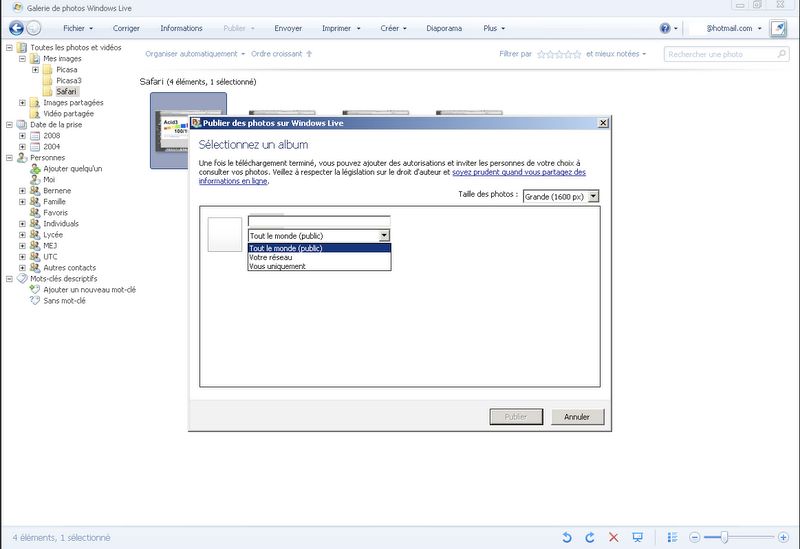Expand the Images partagées node
The image size is (800, 549).
[x=22, y=103]
